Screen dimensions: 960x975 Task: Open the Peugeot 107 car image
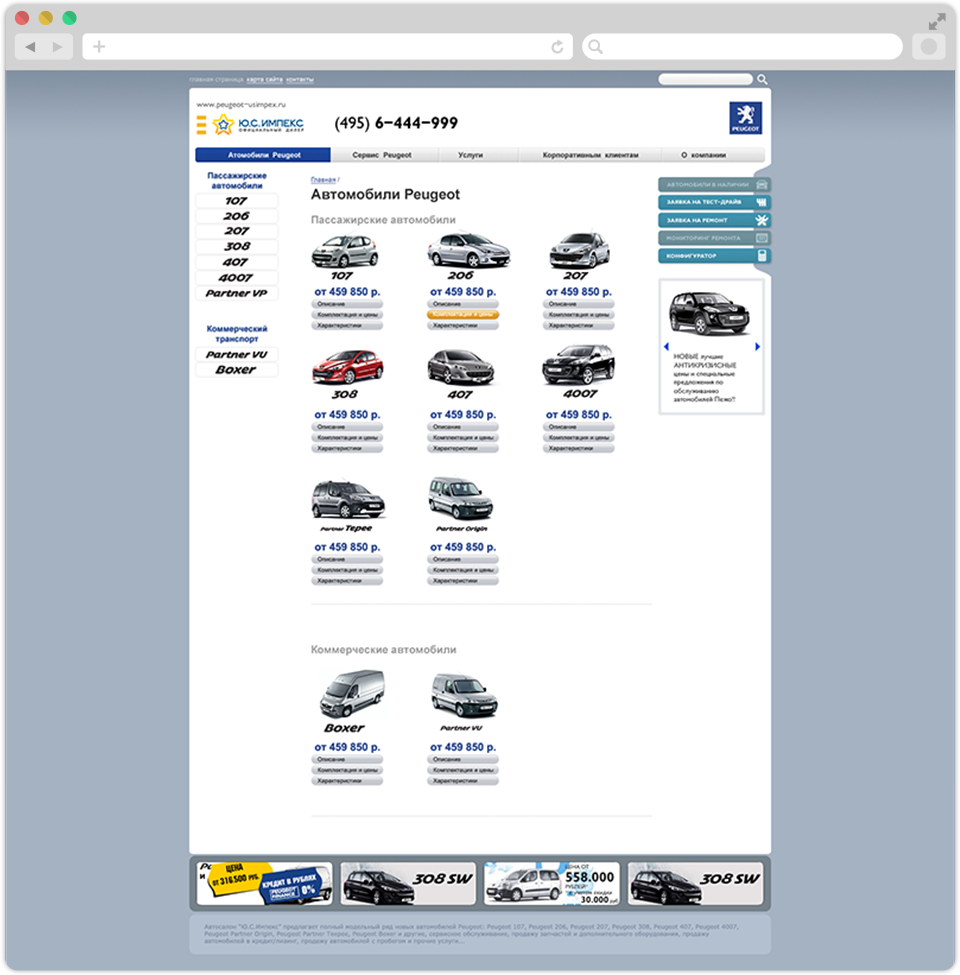pos(345,251)
